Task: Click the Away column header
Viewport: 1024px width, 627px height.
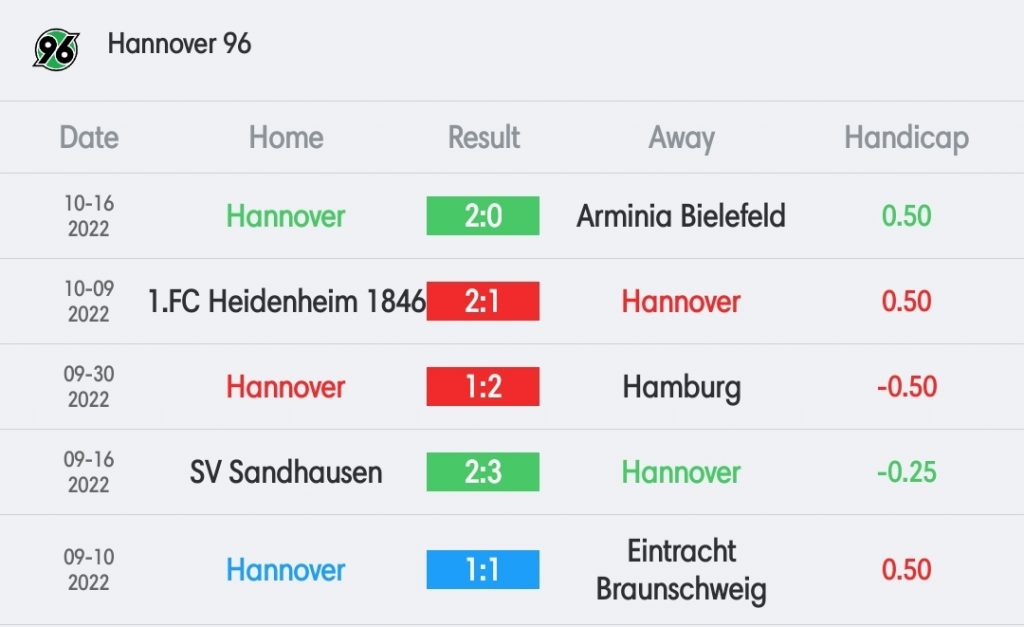Action: 681,138
